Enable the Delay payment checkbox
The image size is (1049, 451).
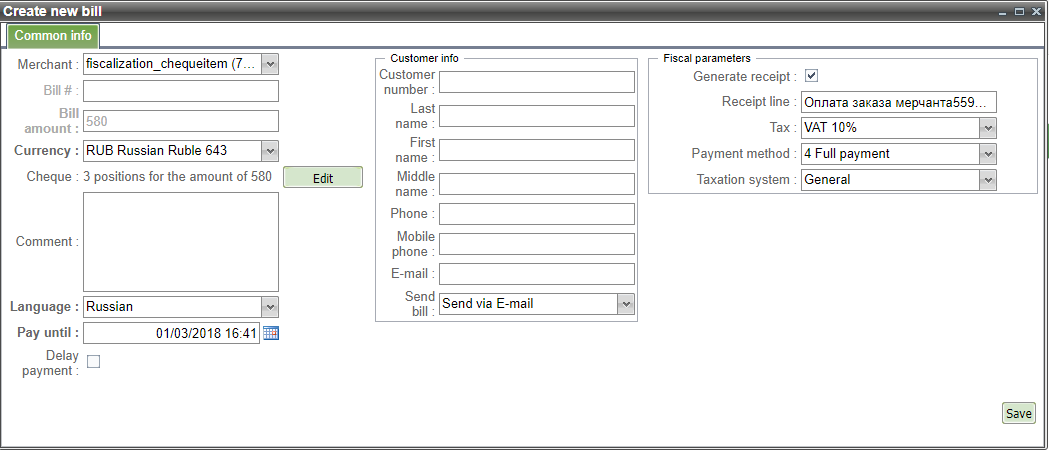point(94,362)
